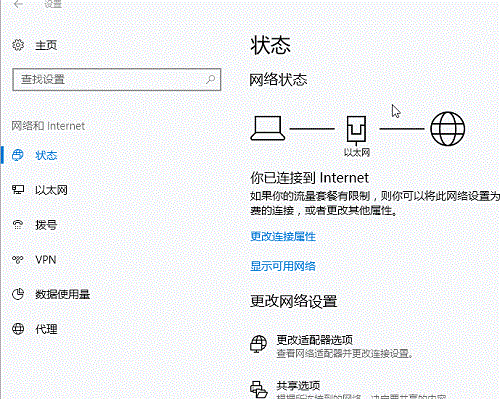Click the 显示可用网络 link
Viewport: 500px width, 399px height.
pos(283,266)
